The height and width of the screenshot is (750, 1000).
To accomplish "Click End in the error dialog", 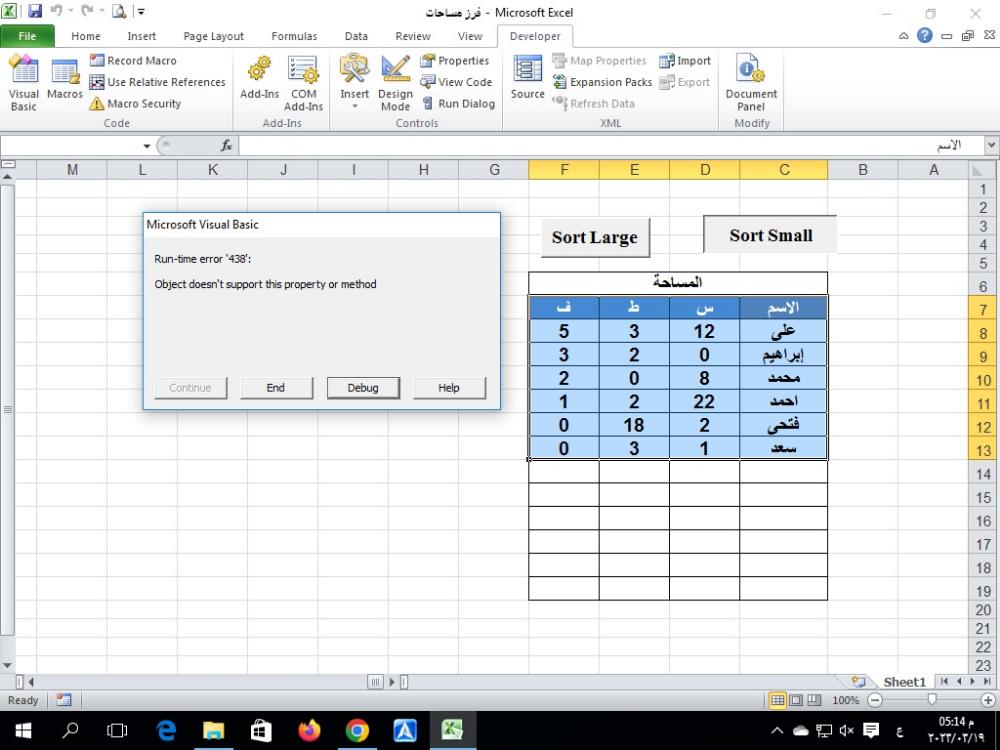I will (x=276, y=388).
